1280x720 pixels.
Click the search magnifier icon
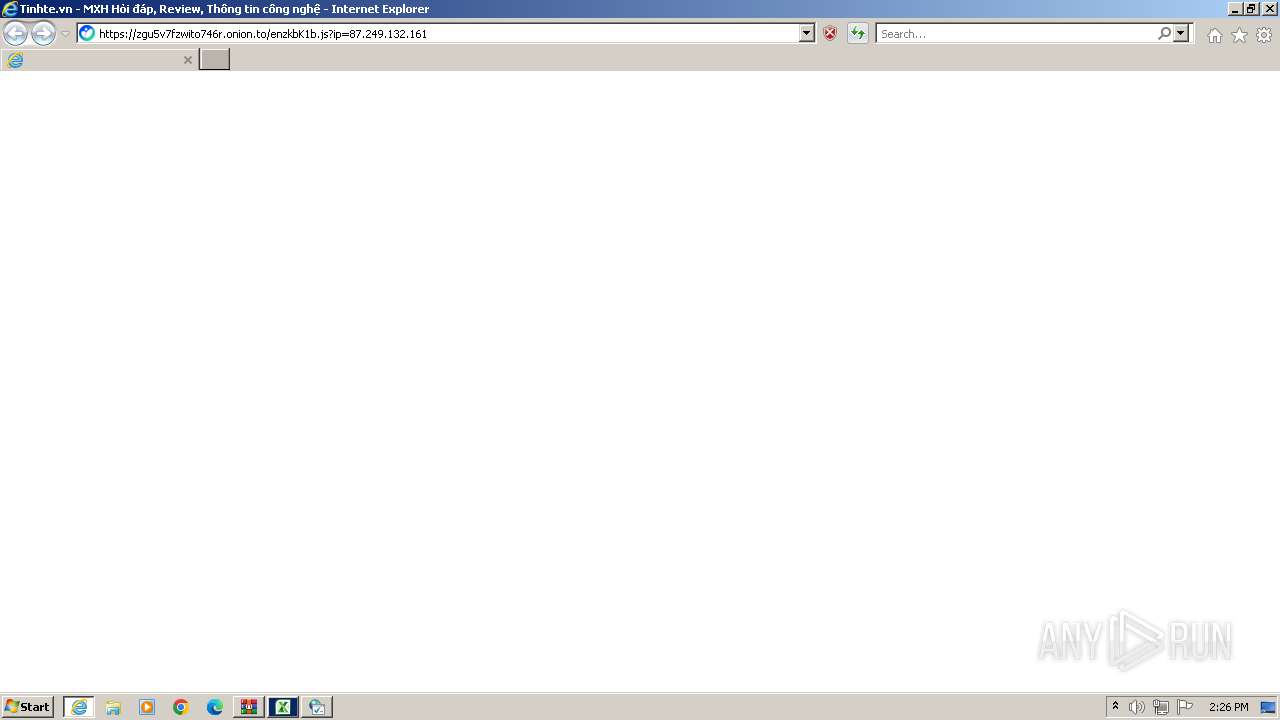click(1164, 34)
